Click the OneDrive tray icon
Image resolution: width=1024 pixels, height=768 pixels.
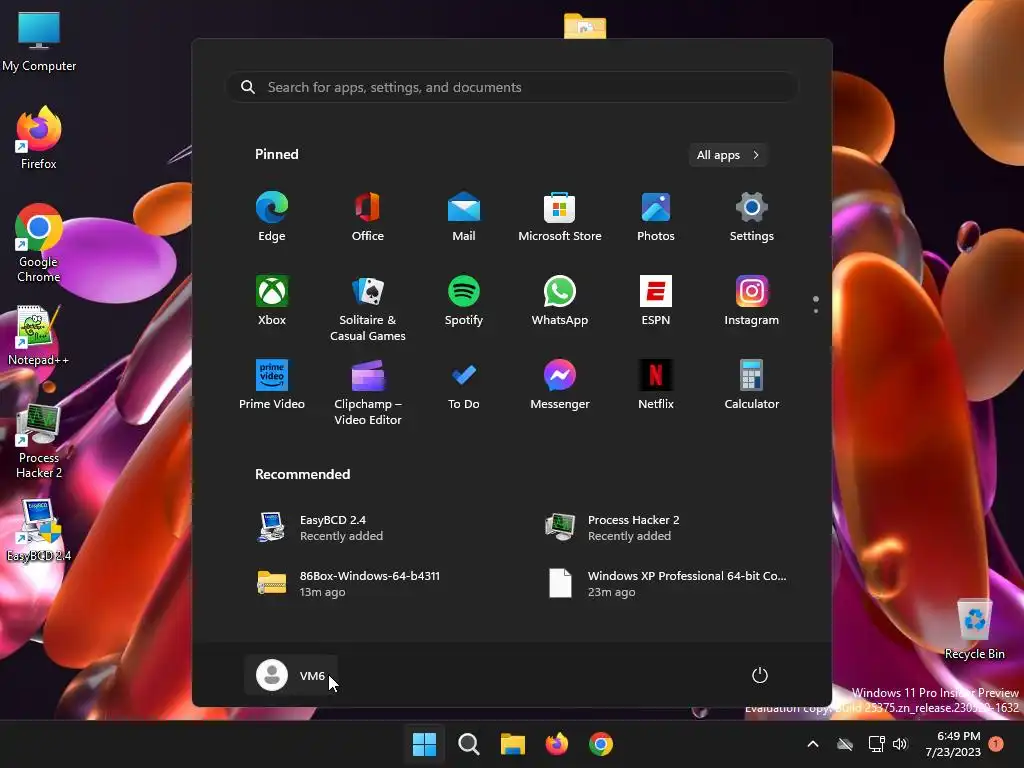[x=845, y=744]
